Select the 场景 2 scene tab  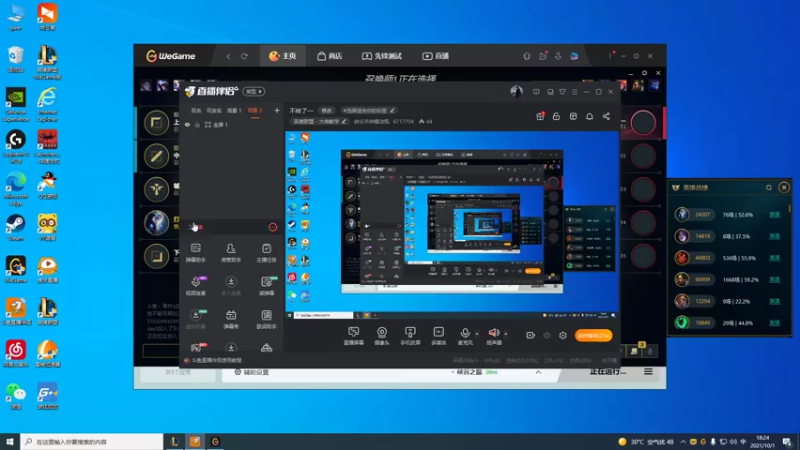(x=255, y=110)
